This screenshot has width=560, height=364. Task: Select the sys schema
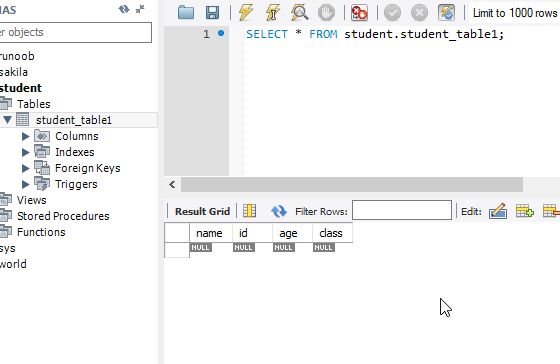tap(8, 248)
